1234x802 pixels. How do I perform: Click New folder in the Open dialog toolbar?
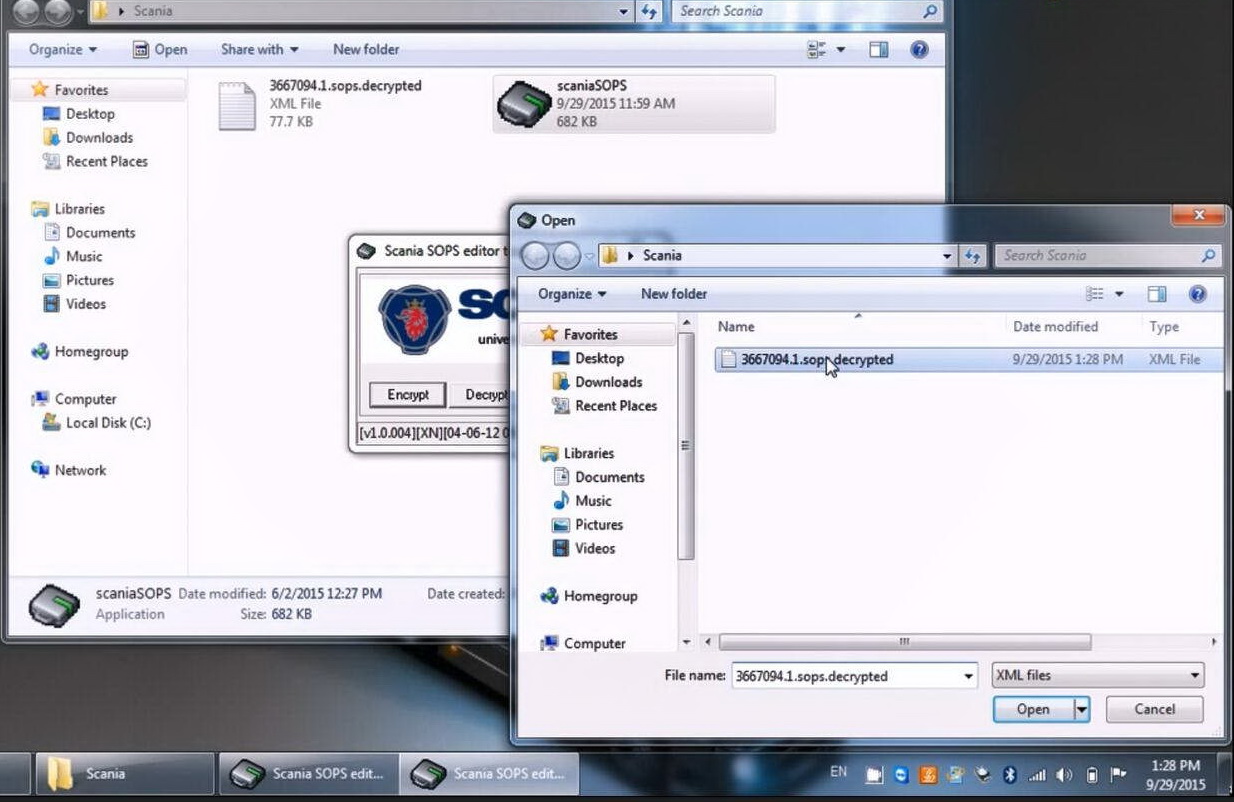674,294
